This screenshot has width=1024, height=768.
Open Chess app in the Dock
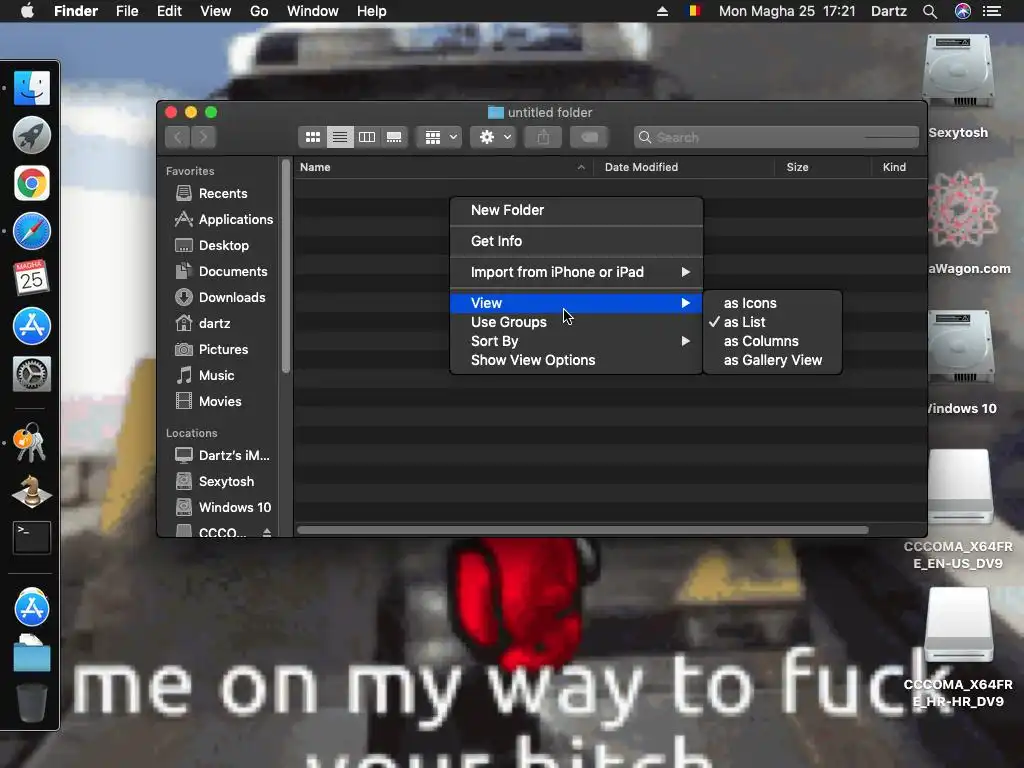point(31,491)
